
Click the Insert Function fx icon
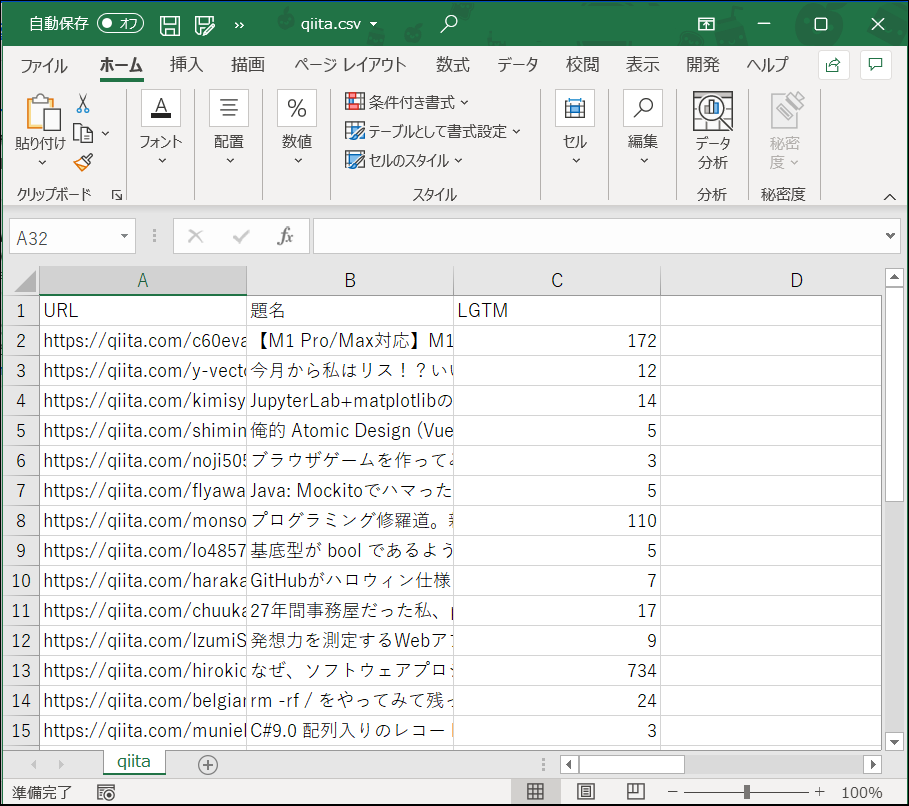pos(285,237)
